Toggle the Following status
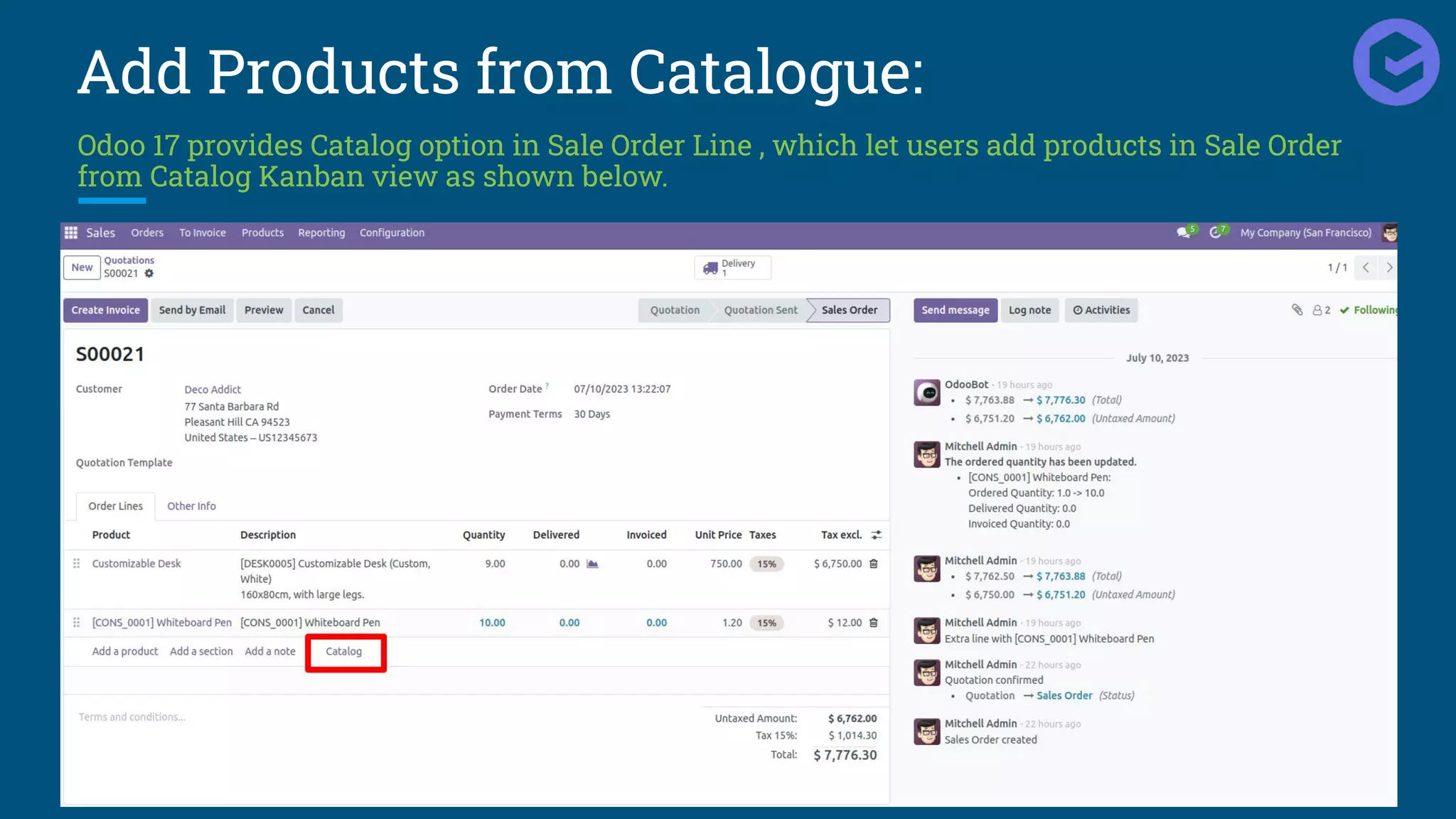Image resolution: width=1456 pixels, height=819 pixels. click(1369, 310)
